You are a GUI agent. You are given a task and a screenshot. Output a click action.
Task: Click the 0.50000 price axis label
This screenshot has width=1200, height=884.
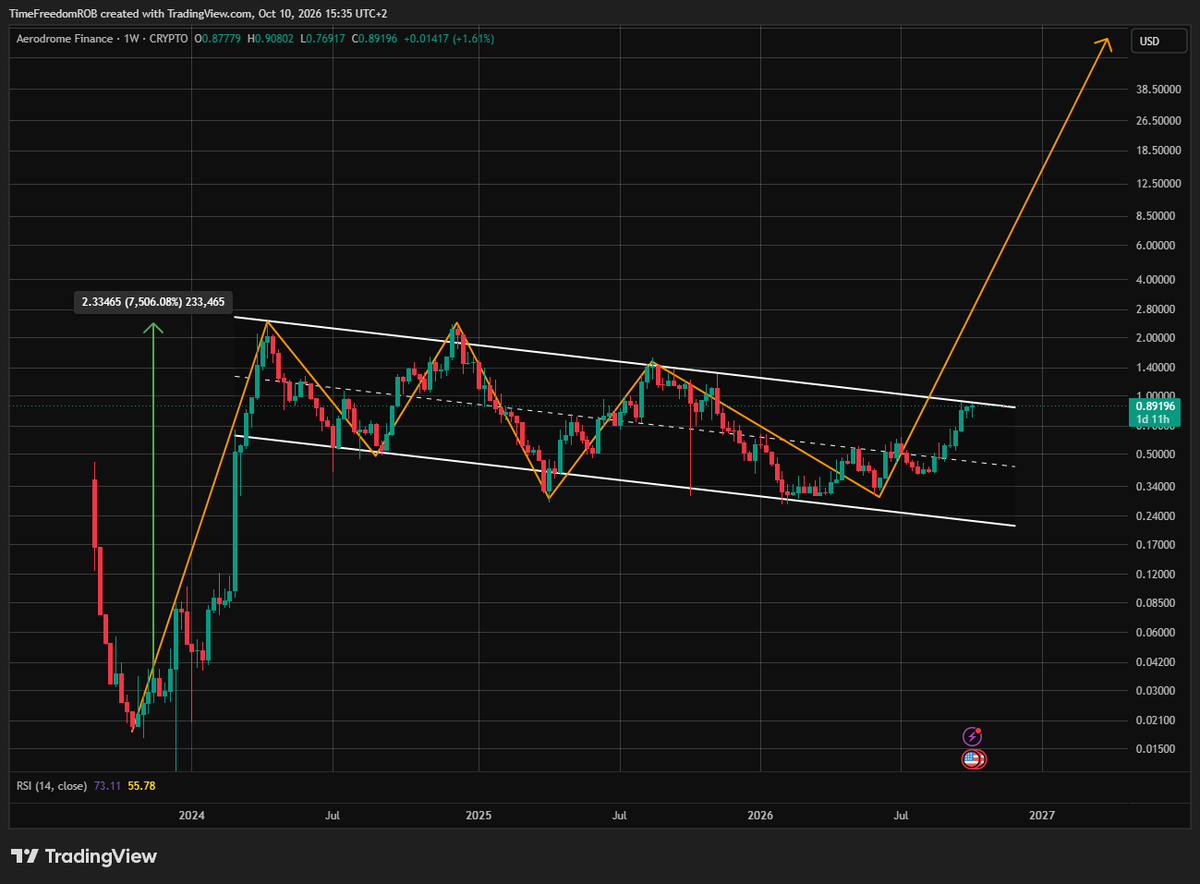[x=1154, y=455]
